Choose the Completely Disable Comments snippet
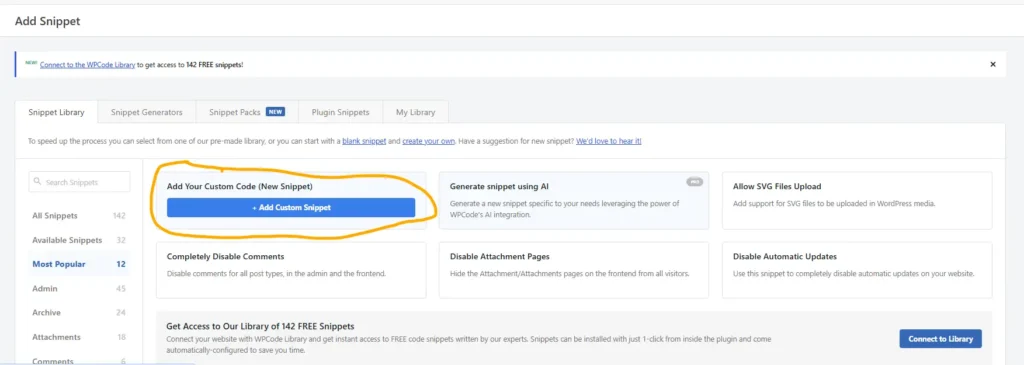Image resolution: width=1024 pixels, height=365 pixels. coord(291,270)
